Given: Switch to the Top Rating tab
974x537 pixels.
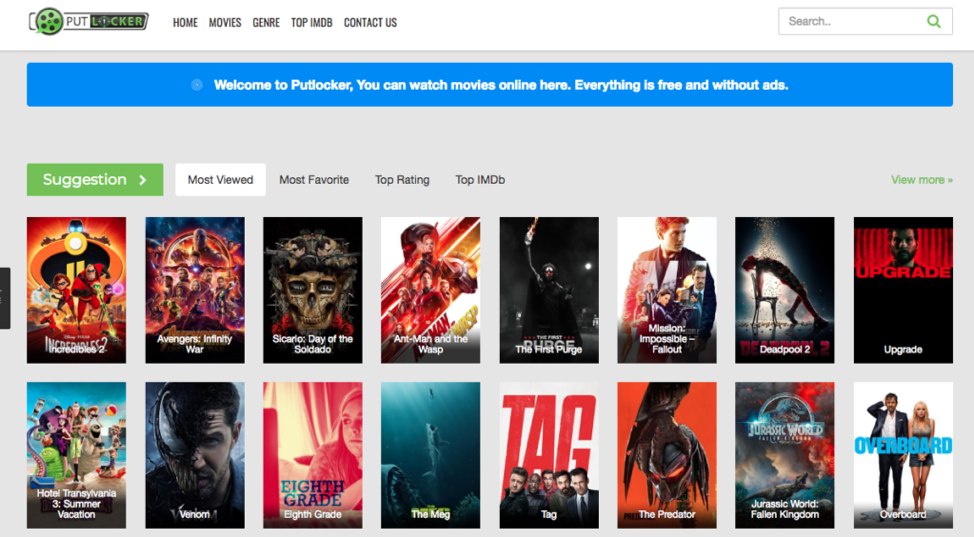Looking at the screenshot, I should (x=402, y=180).
